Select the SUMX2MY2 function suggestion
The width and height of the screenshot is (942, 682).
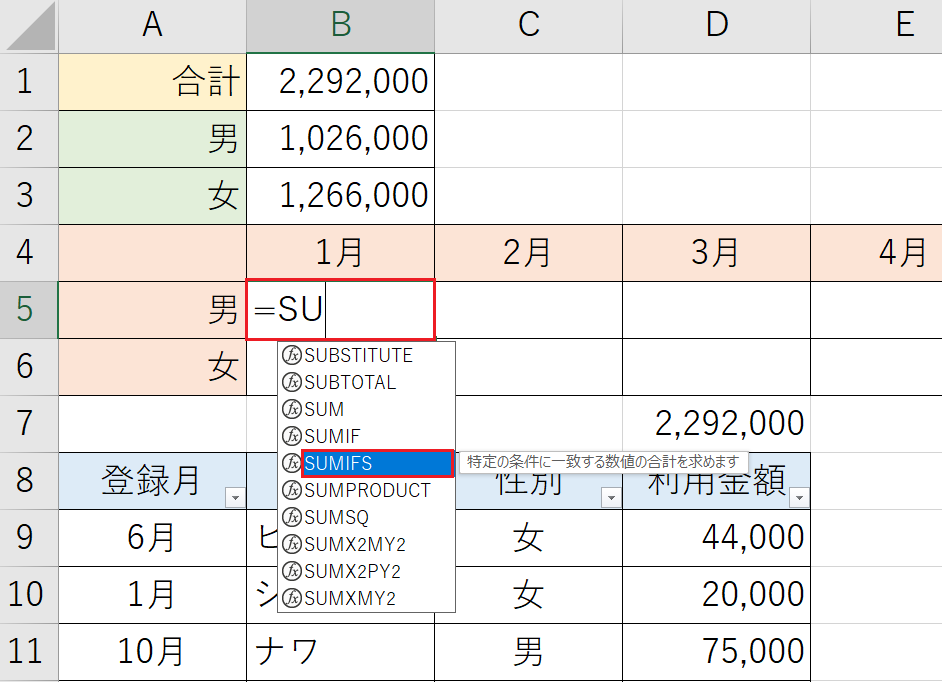click(366, 544)
